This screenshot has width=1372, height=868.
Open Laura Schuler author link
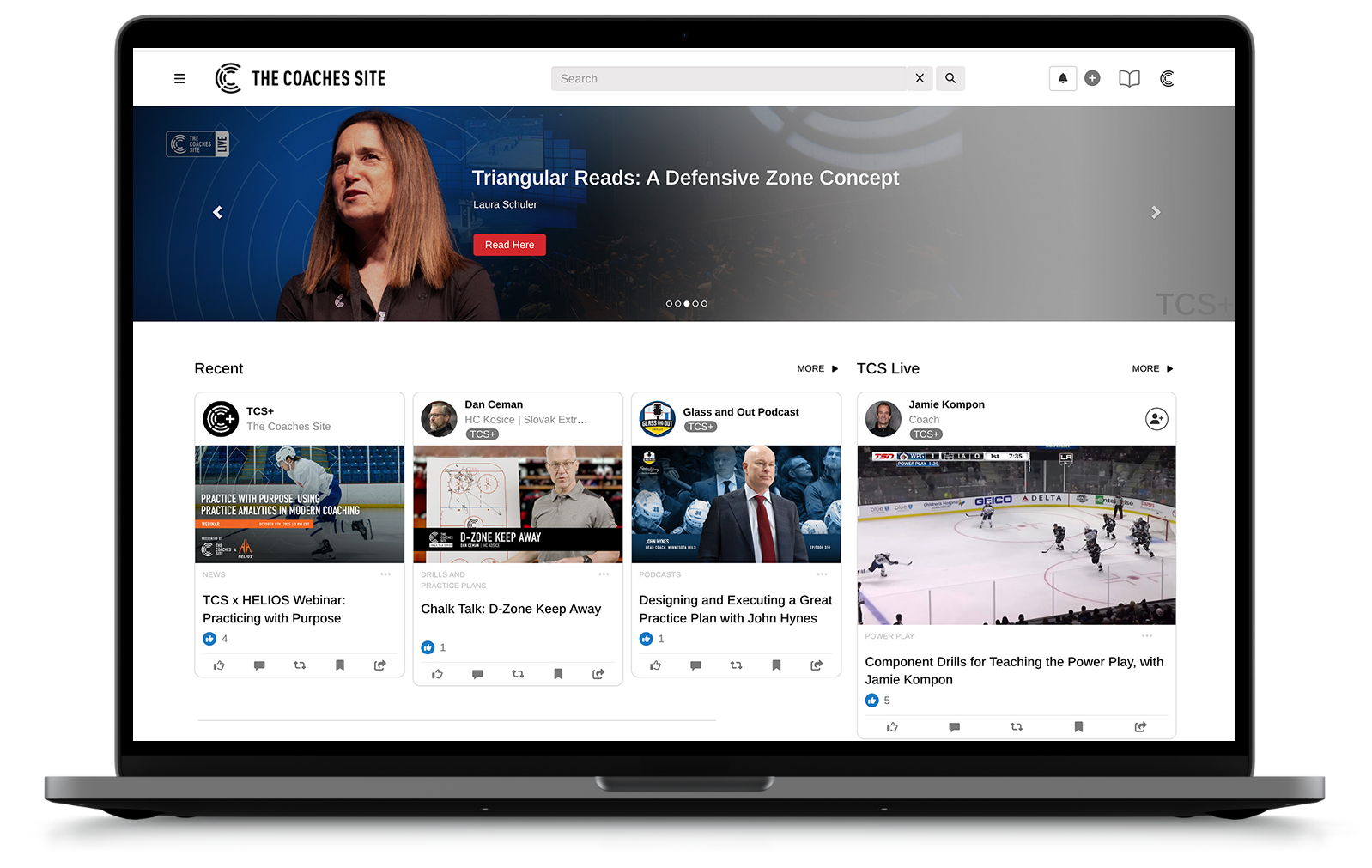pyautogui.click(x=505, y=204)
